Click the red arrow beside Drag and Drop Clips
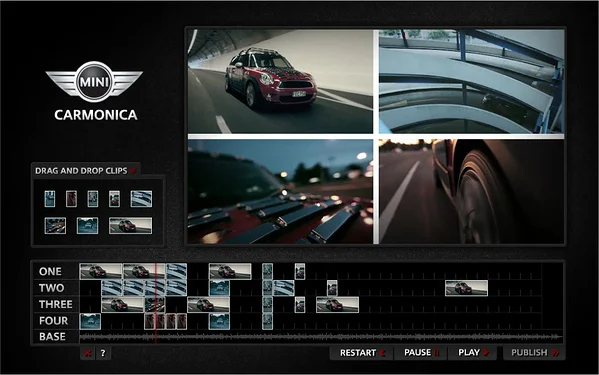This screenshot has height=375, width=599. tap(133, 171)
